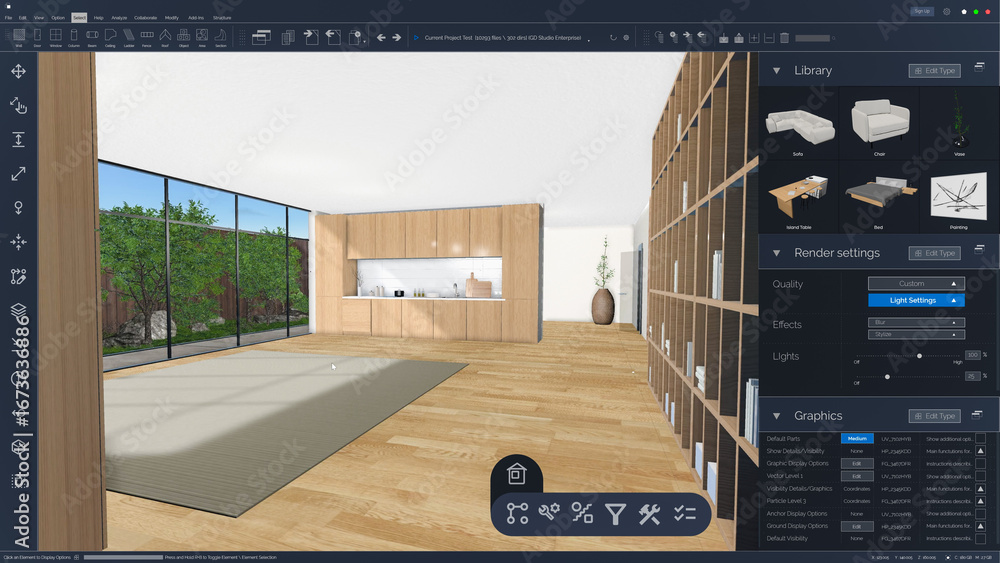Select the Sofa thumbnail in Library
Screen dimensions: 1000x563
[x=799, y=123]
